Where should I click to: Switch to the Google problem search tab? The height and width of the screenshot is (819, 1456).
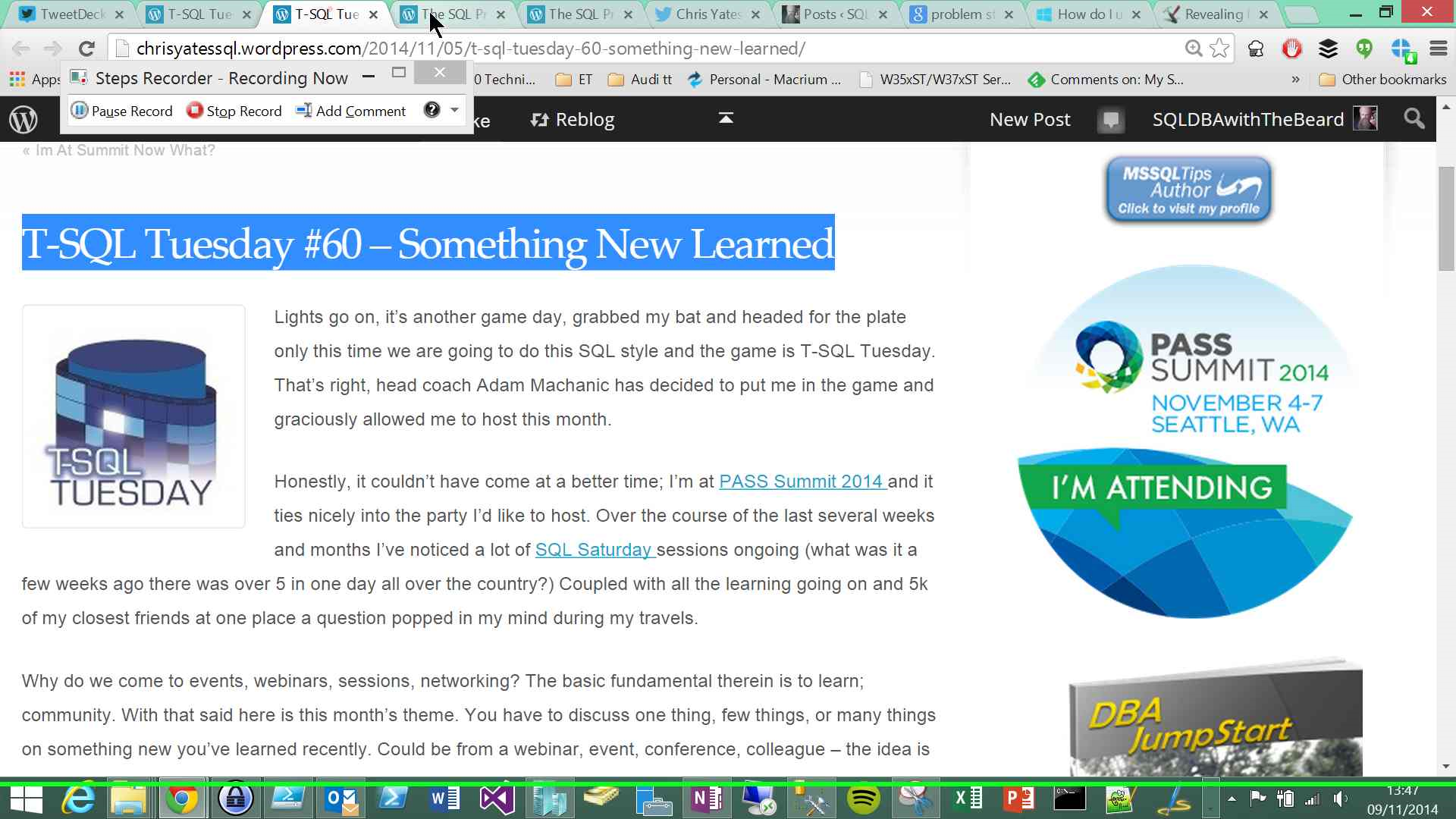pyautogui.click(x=961, y=14)
